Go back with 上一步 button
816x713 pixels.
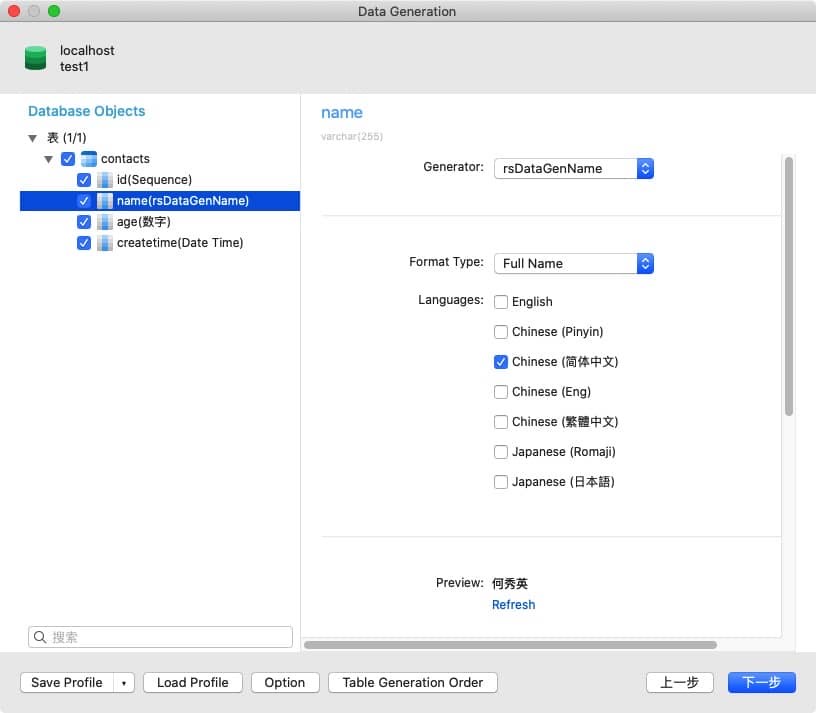pos(679,683)
